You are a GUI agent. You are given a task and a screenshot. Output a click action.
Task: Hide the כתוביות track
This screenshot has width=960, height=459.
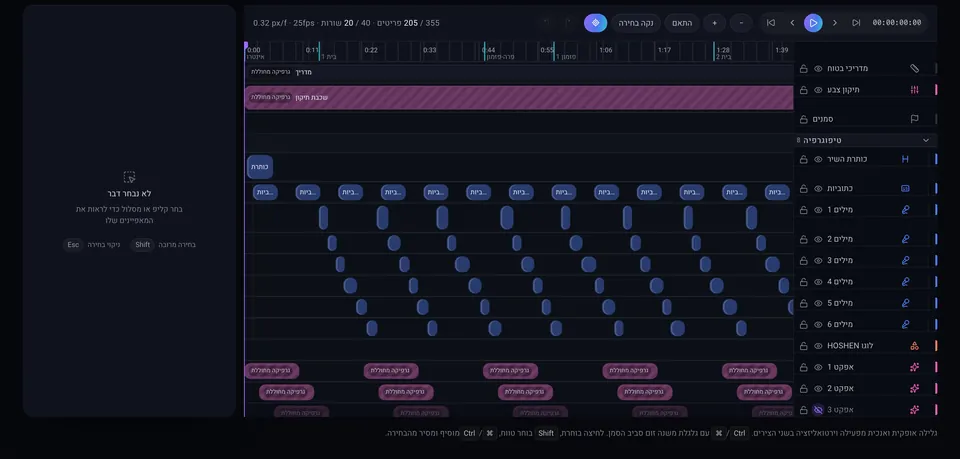pos(818,188)
